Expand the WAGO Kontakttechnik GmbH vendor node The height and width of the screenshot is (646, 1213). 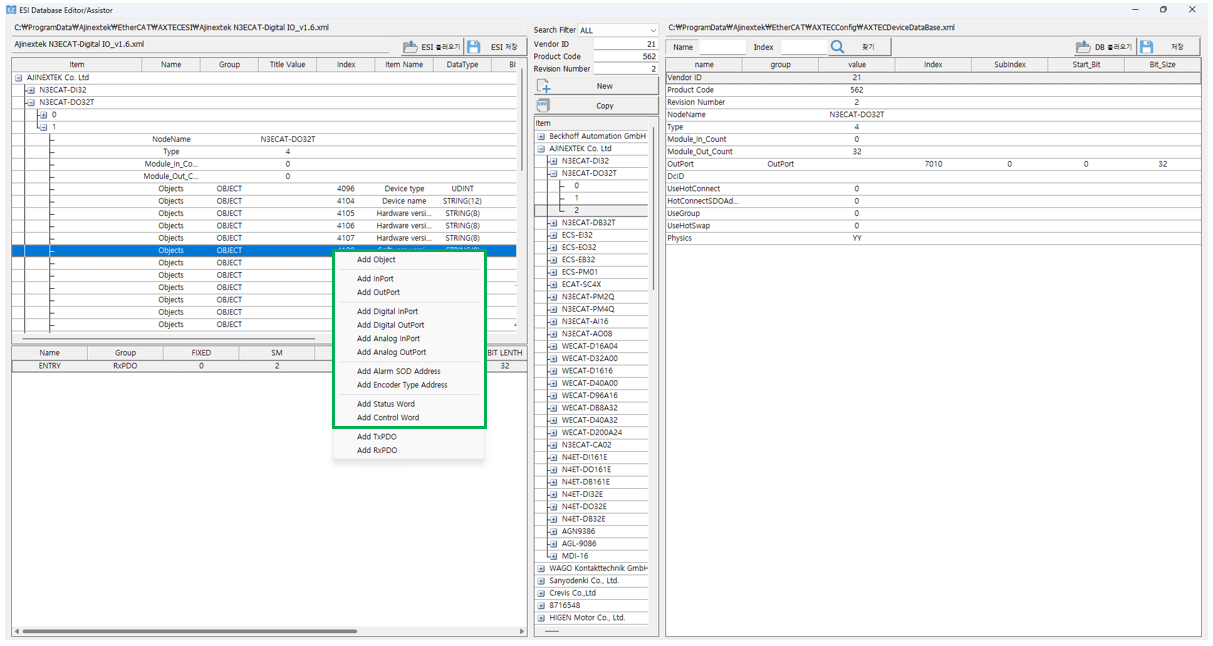[541, 568]
